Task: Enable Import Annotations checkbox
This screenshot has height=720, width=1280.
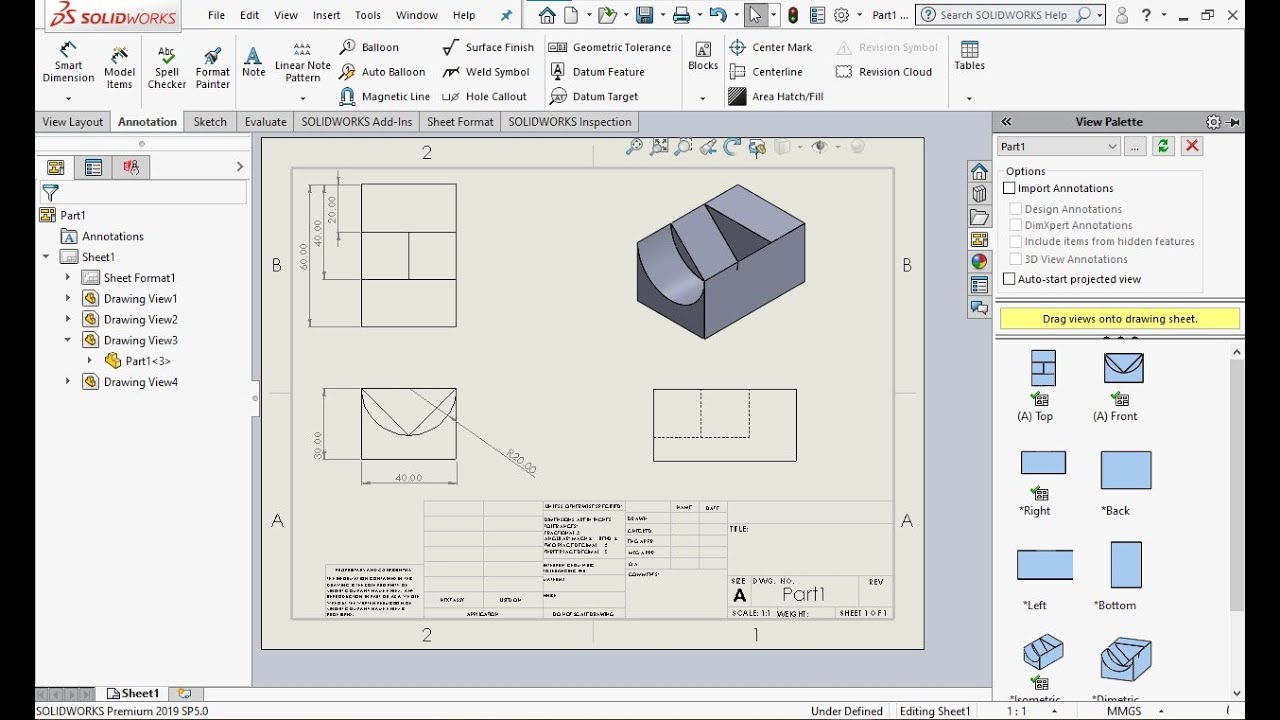Action: coord(1009,188)
